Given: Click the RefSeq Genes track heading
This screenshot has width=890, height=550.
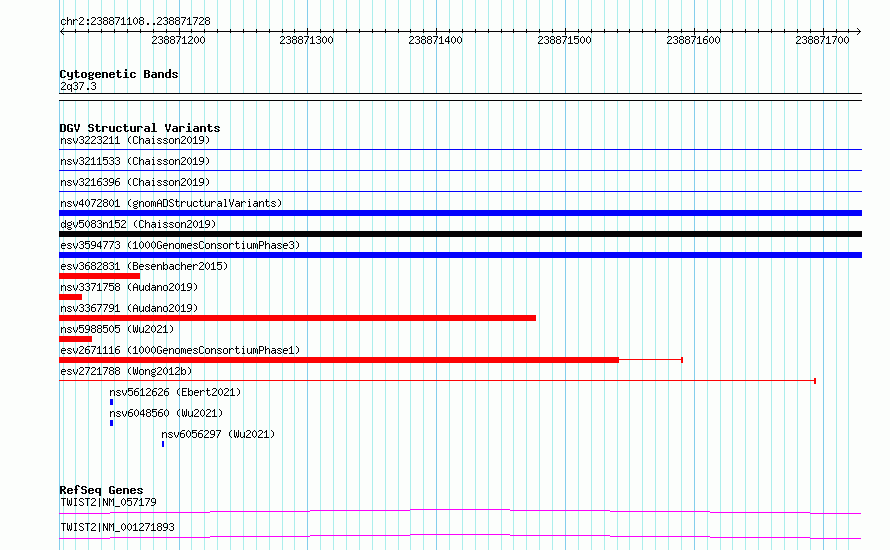Looking at the screenshot, I should tap(101, 490).
